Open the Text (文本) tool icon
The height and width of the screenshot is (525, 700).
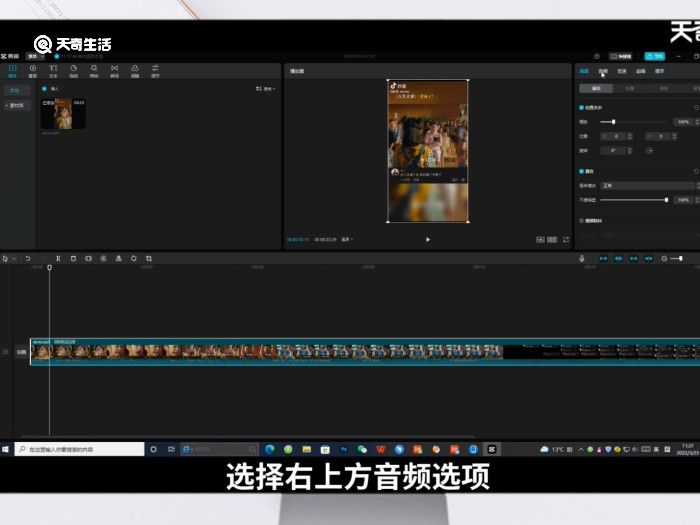[x=53, y=71]
